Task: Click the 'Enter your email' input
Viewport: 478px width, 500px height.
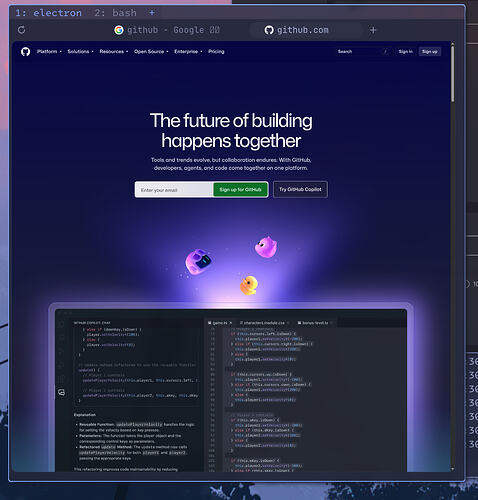Action: [x=174, y=190]
